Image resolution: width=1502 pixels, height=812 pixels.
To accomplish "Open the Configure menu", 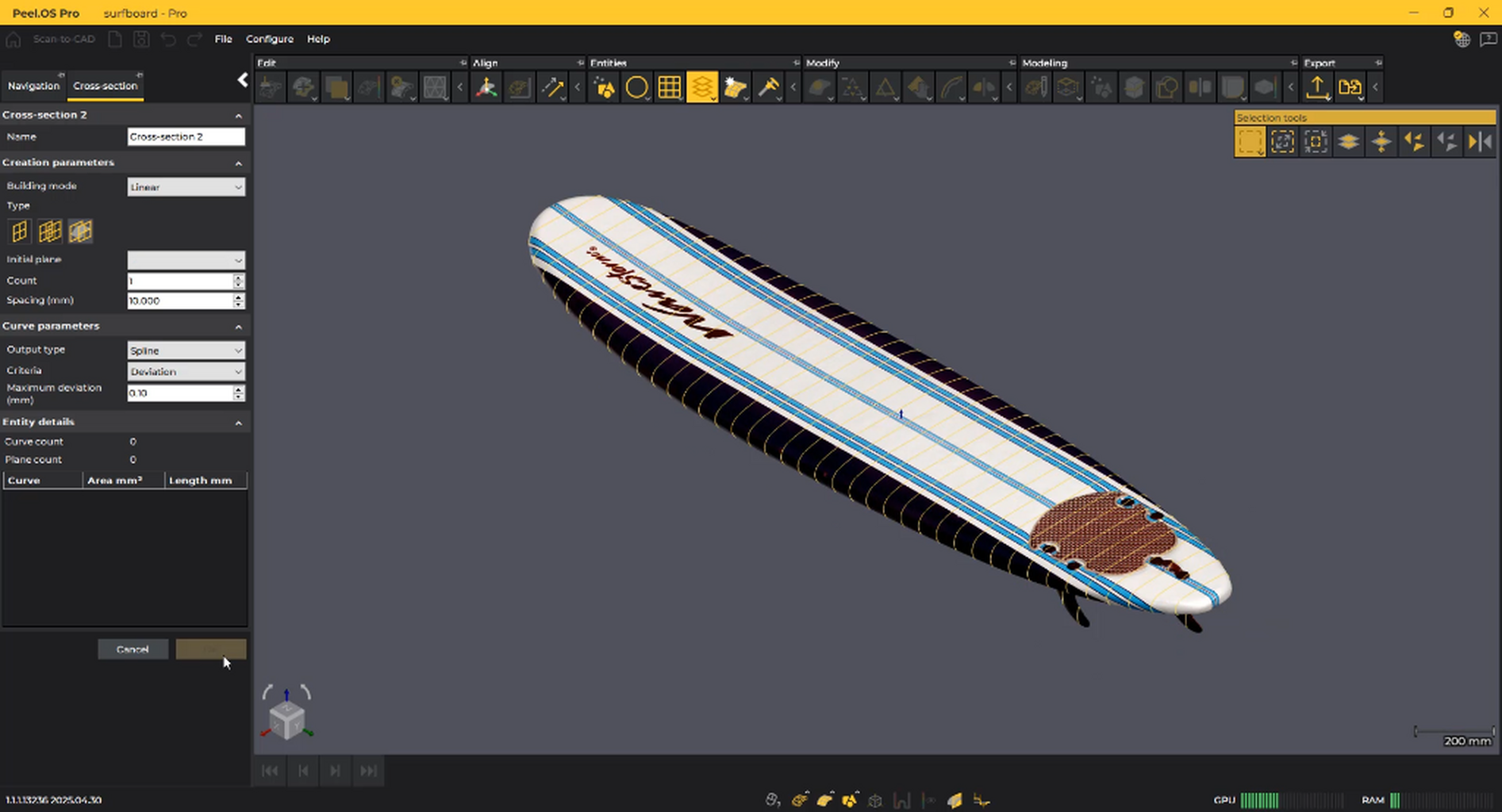I will click(x=270, y=39).
